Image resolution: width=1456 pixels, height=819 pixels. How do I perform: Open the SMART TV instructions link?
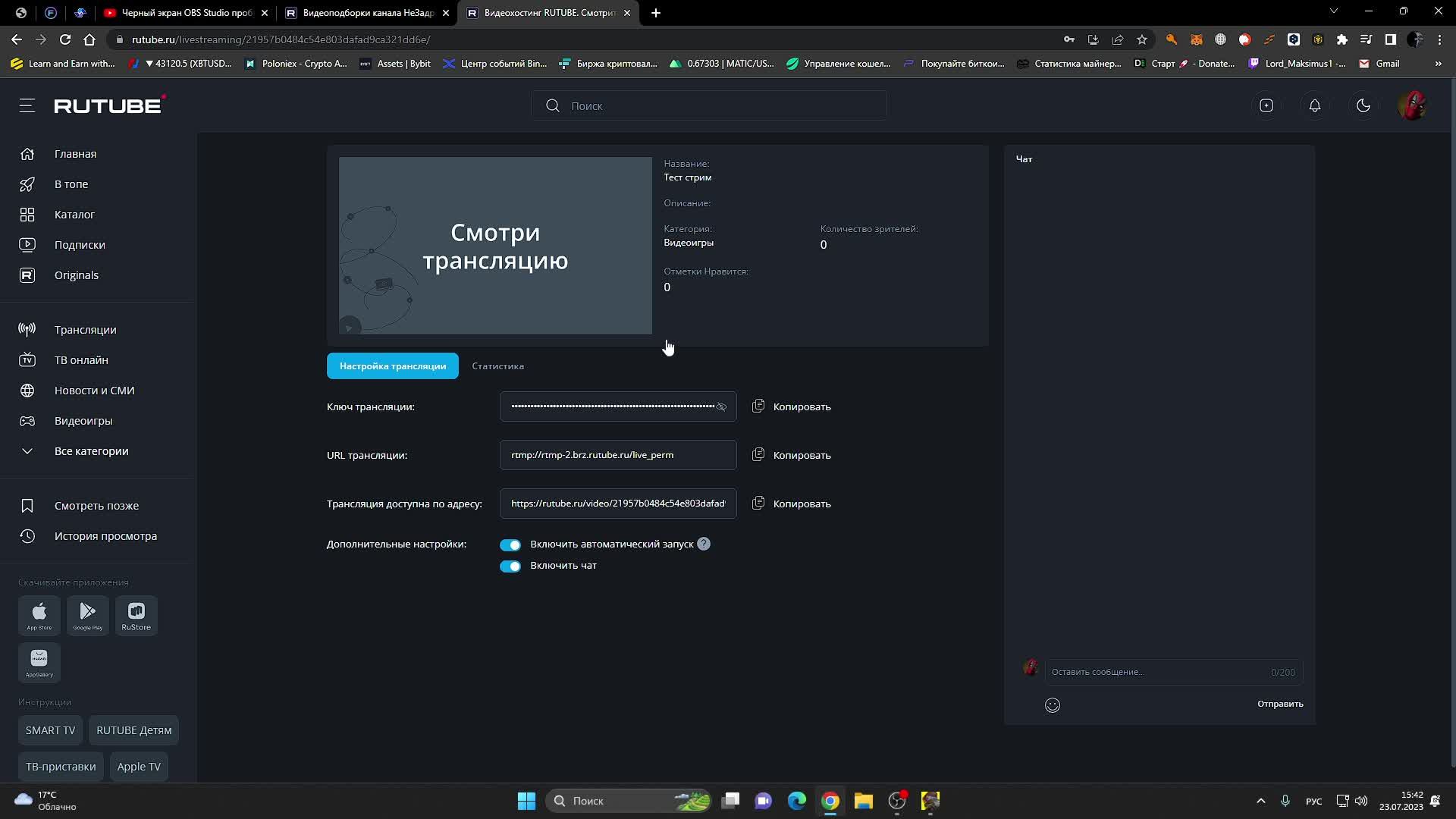50,730
